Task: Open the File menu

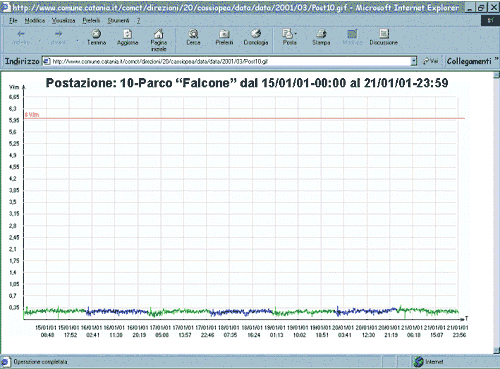Action: [x=13, y=21]
